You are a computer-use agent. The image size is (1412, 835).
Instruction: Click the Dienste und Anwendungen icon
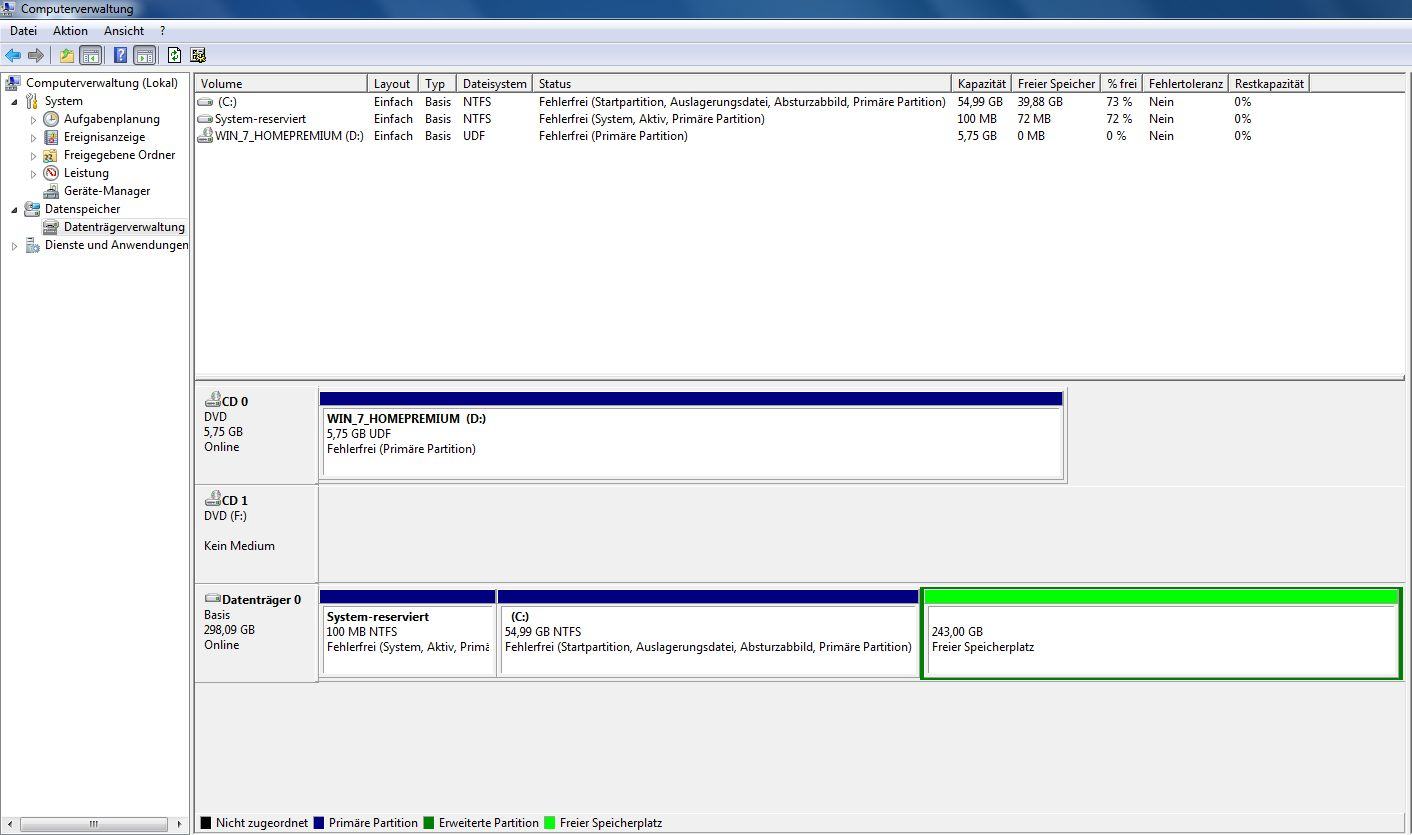coord(32,245)
